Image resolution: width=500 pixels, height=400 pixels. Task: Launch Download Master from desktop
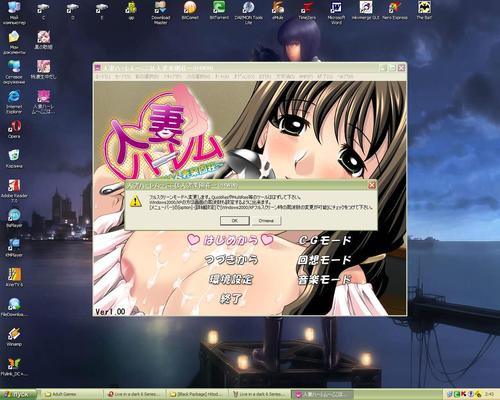pyautogui.click(x=160, y=13)
